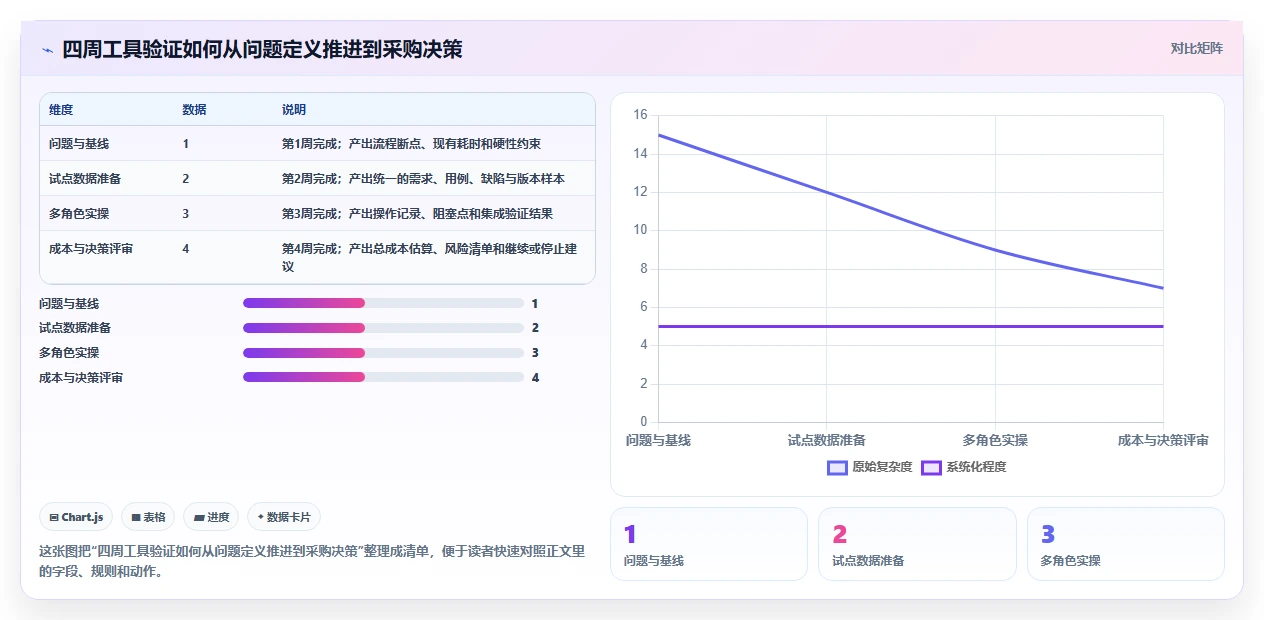Image resolution: width=1264 pixels, height=620 pixels.
Task: Click the 数据卡片 tag chip
Action: [284, 517]
